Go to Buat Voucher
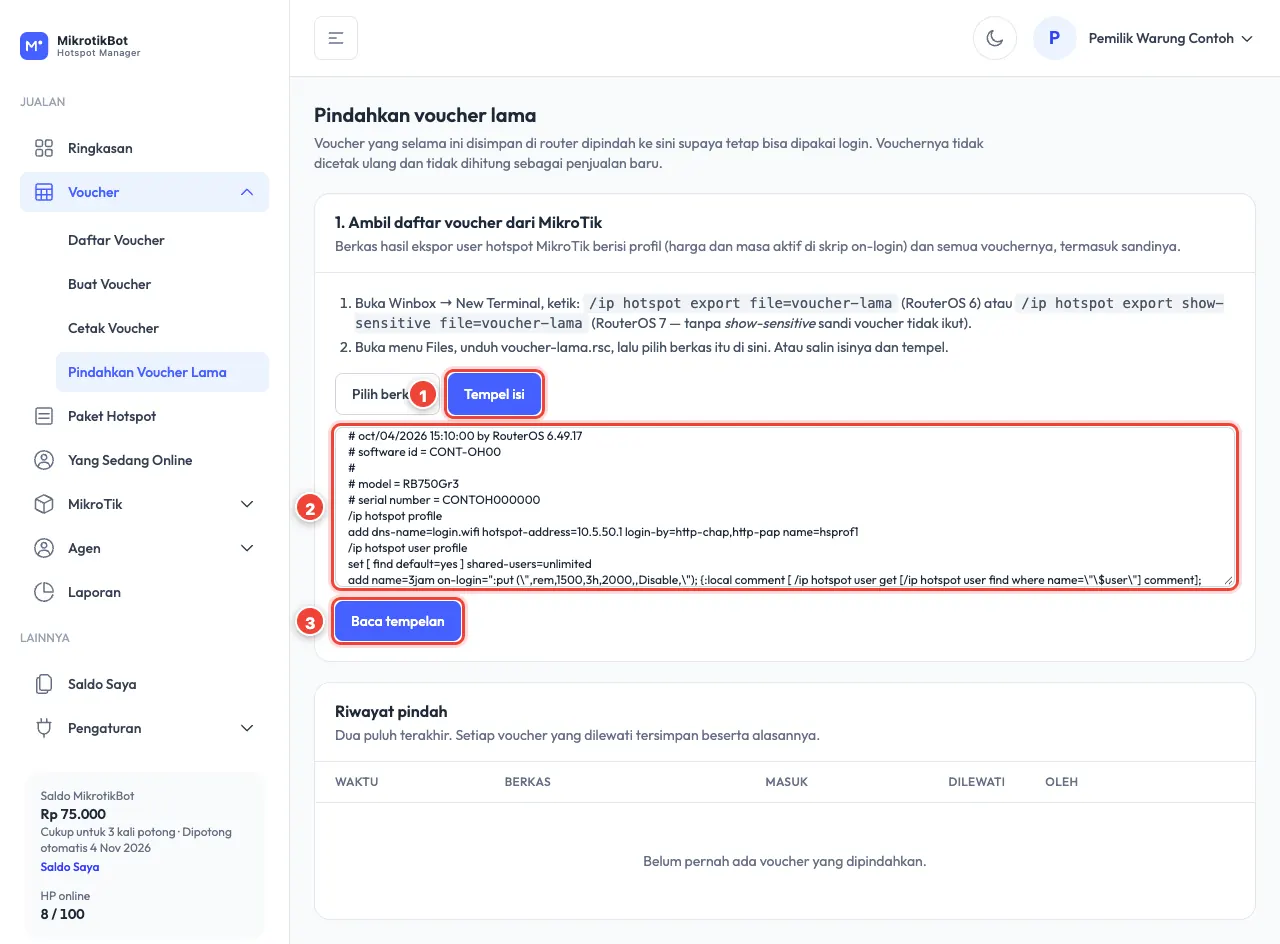Screen dimensions: 1280x944 (162, 284)
